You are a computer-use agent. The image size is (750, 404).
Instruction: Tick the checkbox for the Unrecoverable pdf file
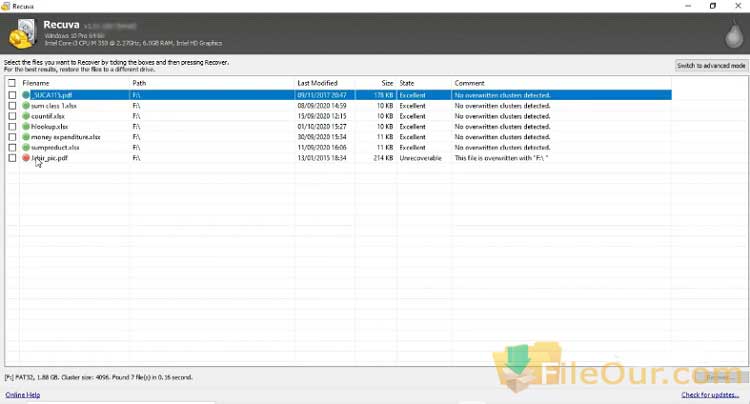(12, 158)
